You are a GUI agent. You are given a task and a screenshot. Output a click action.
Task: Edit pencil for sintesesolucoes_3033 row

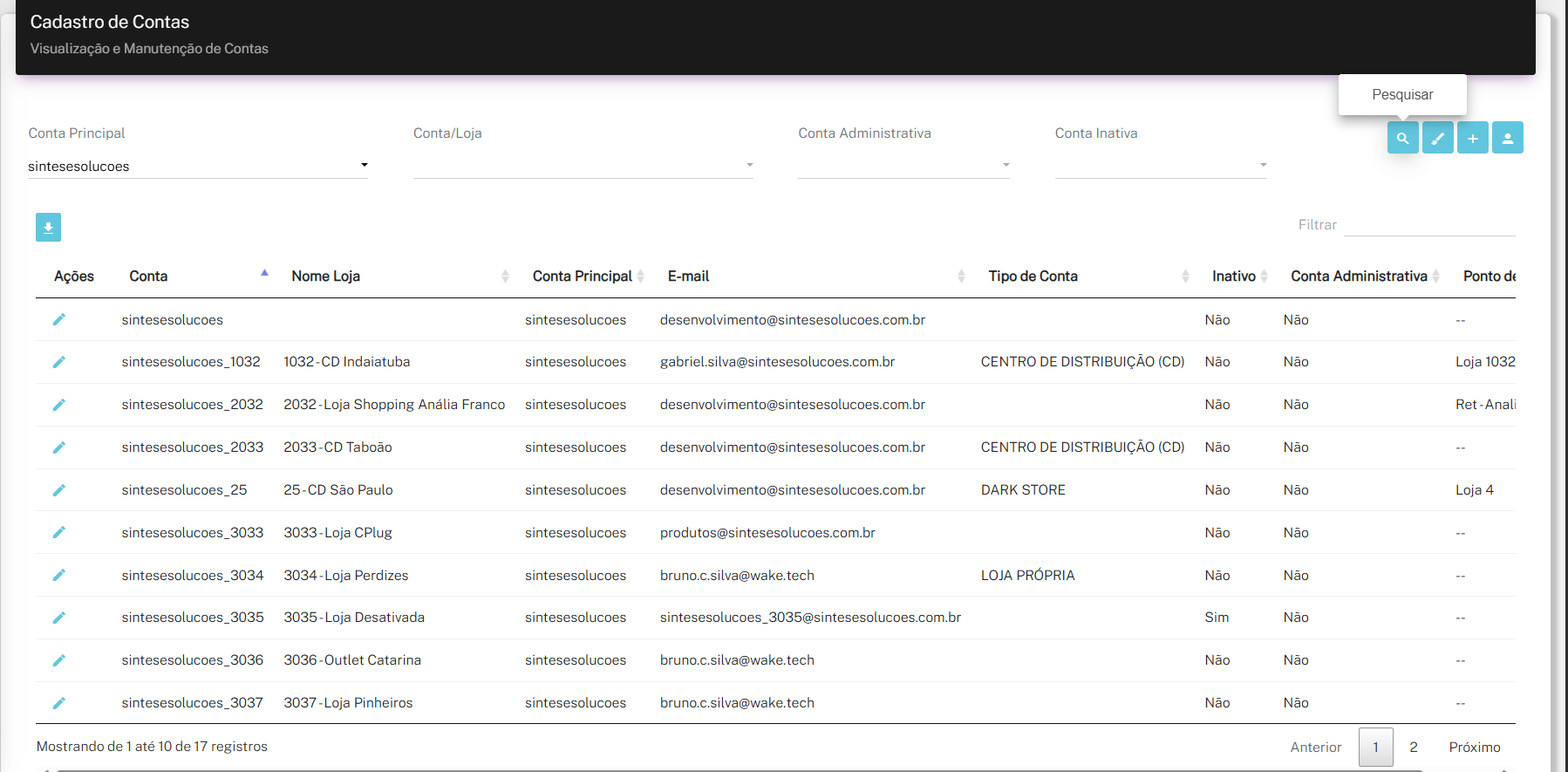58,532
